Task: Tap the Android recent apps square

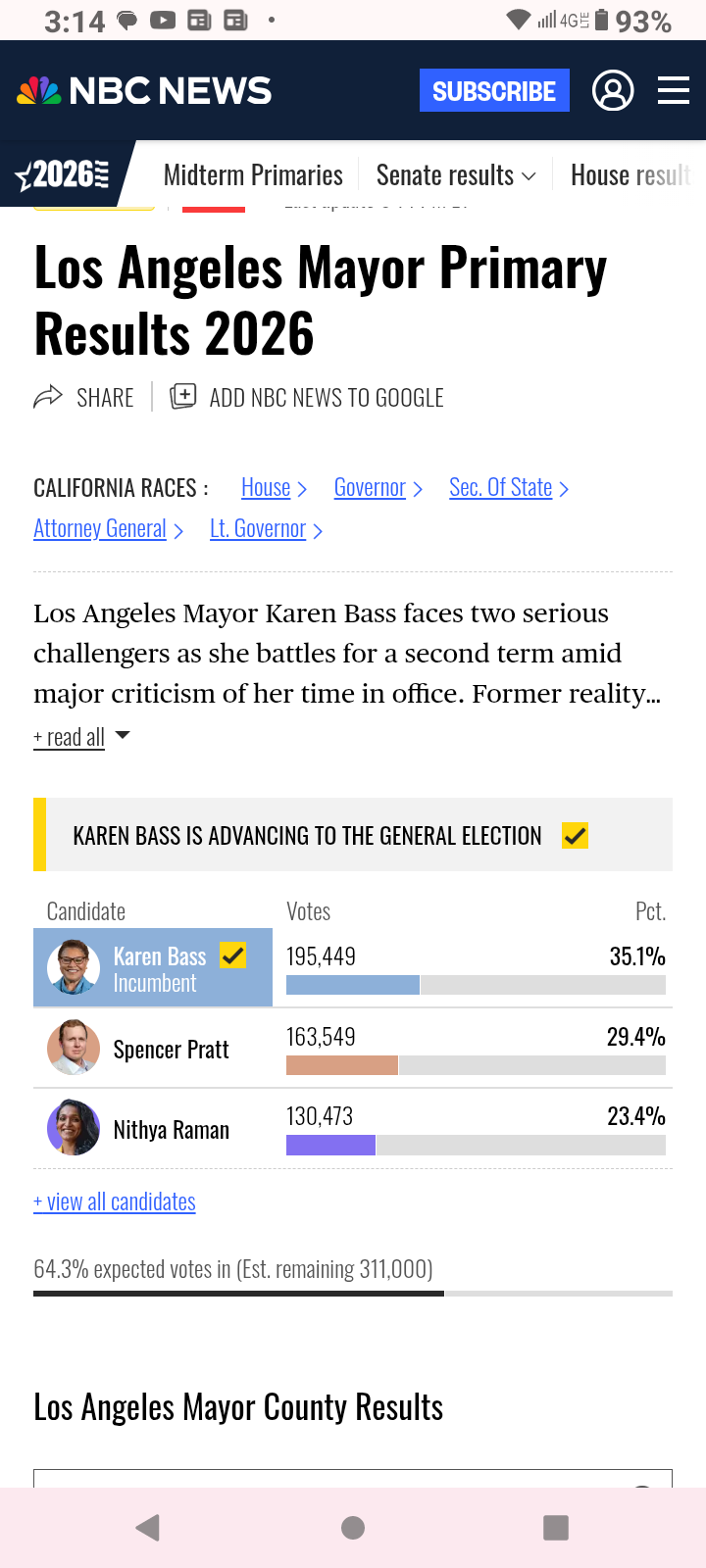Action: (556, 1528)
